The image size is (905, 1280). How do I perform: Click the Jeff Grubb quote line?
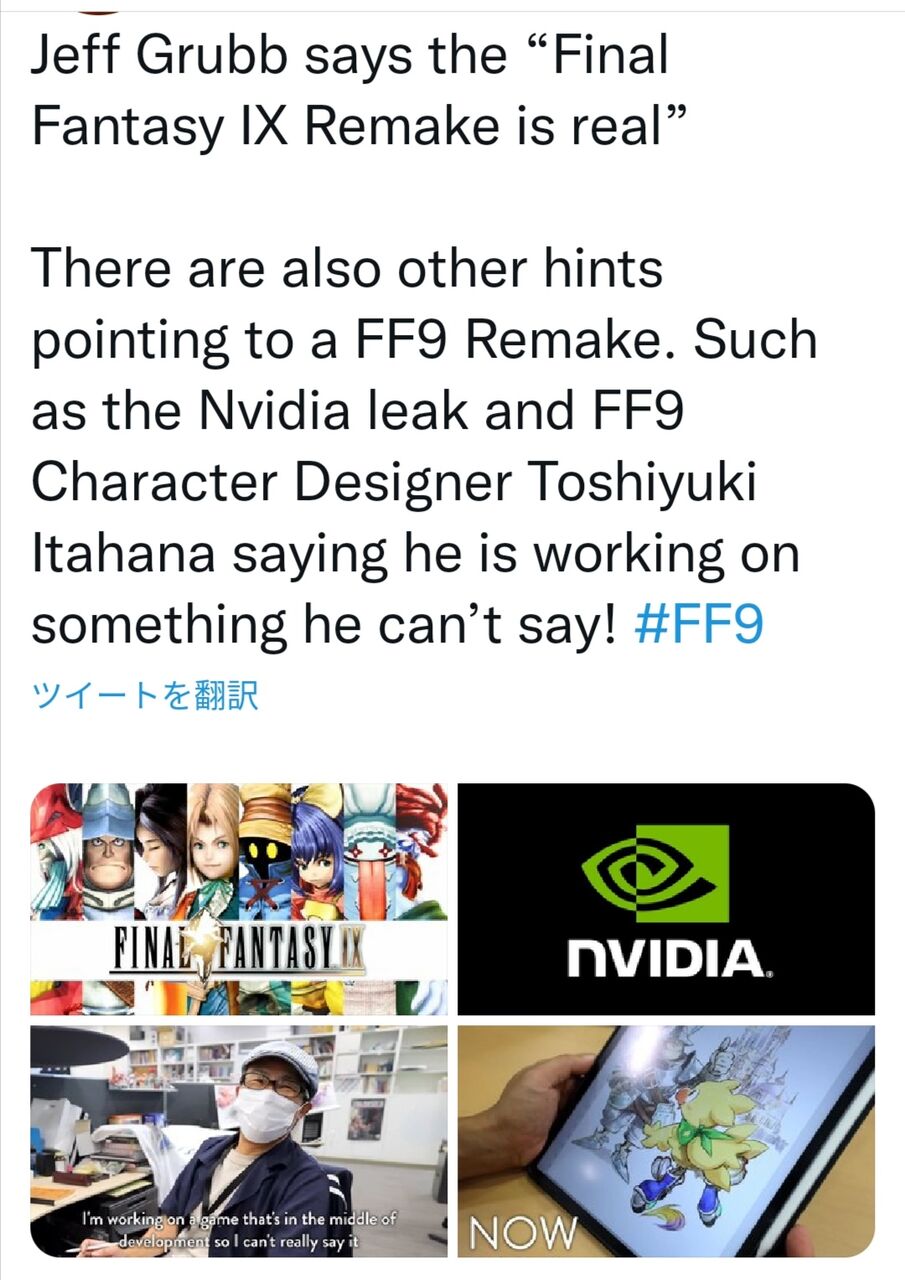(x=350, y=90)
